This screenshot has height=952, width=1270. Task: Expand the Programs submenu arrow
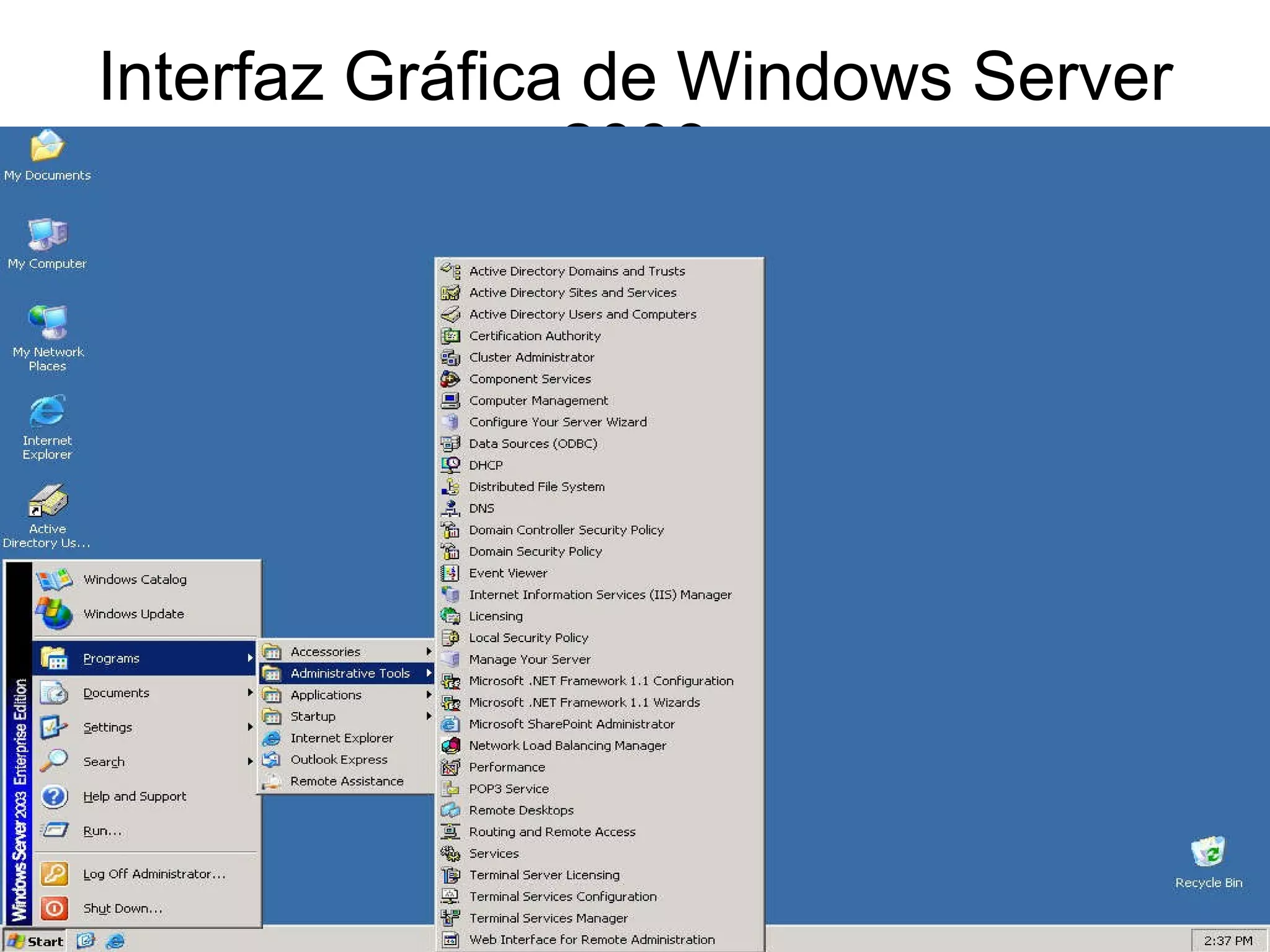tap(250, 658)
